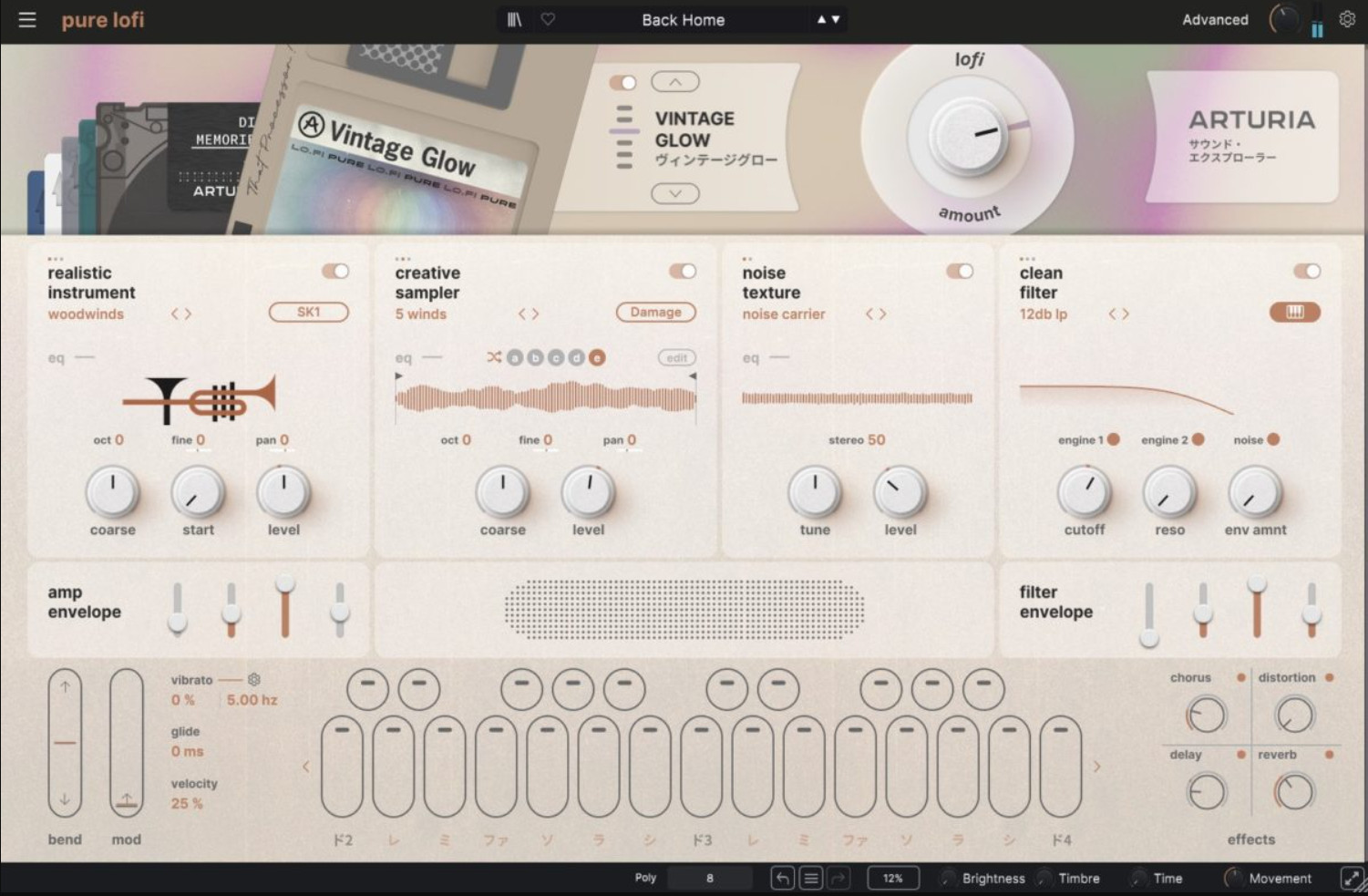This screenshot has width=1368, height=896.
Task: Cycle 12db lp filter type arrows
Action: point(1119,314)
